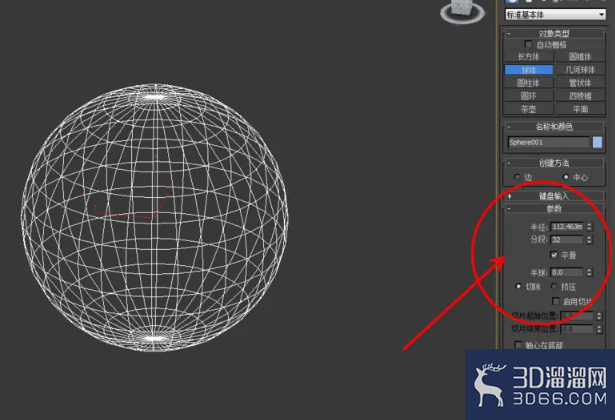Click the 半径 value field

click(567, 227)
